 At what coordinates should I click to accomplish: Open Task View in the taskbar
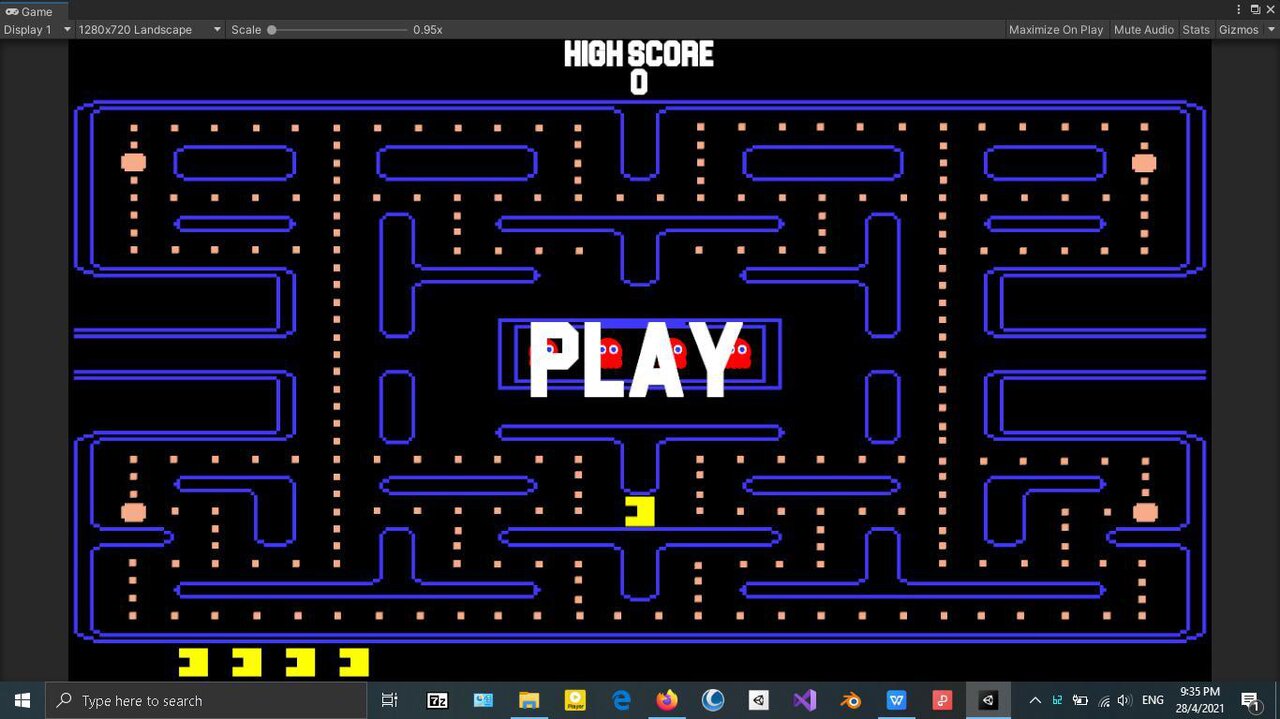tap(390, 701)
